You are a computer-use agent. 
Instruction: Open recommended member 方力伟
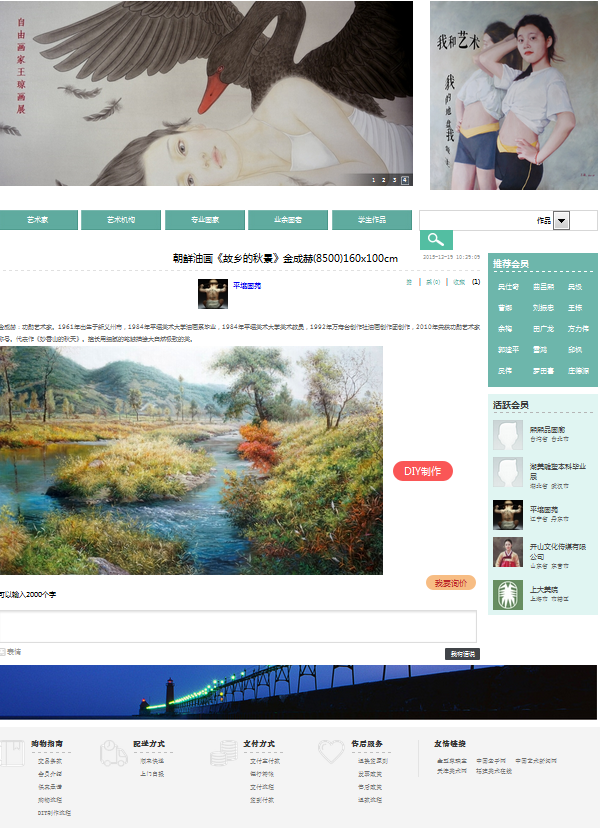coord(578,329)
